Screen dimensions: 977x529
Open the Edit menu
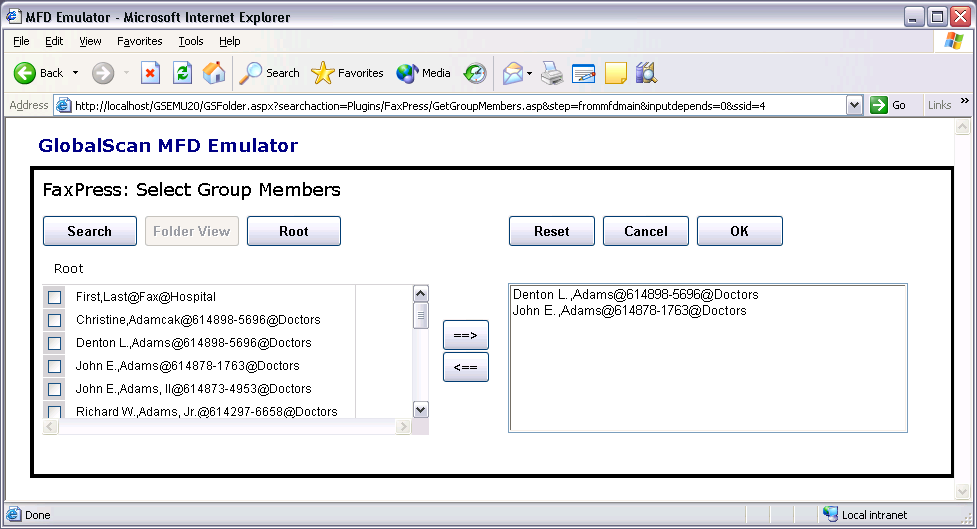tap(54, 41)
